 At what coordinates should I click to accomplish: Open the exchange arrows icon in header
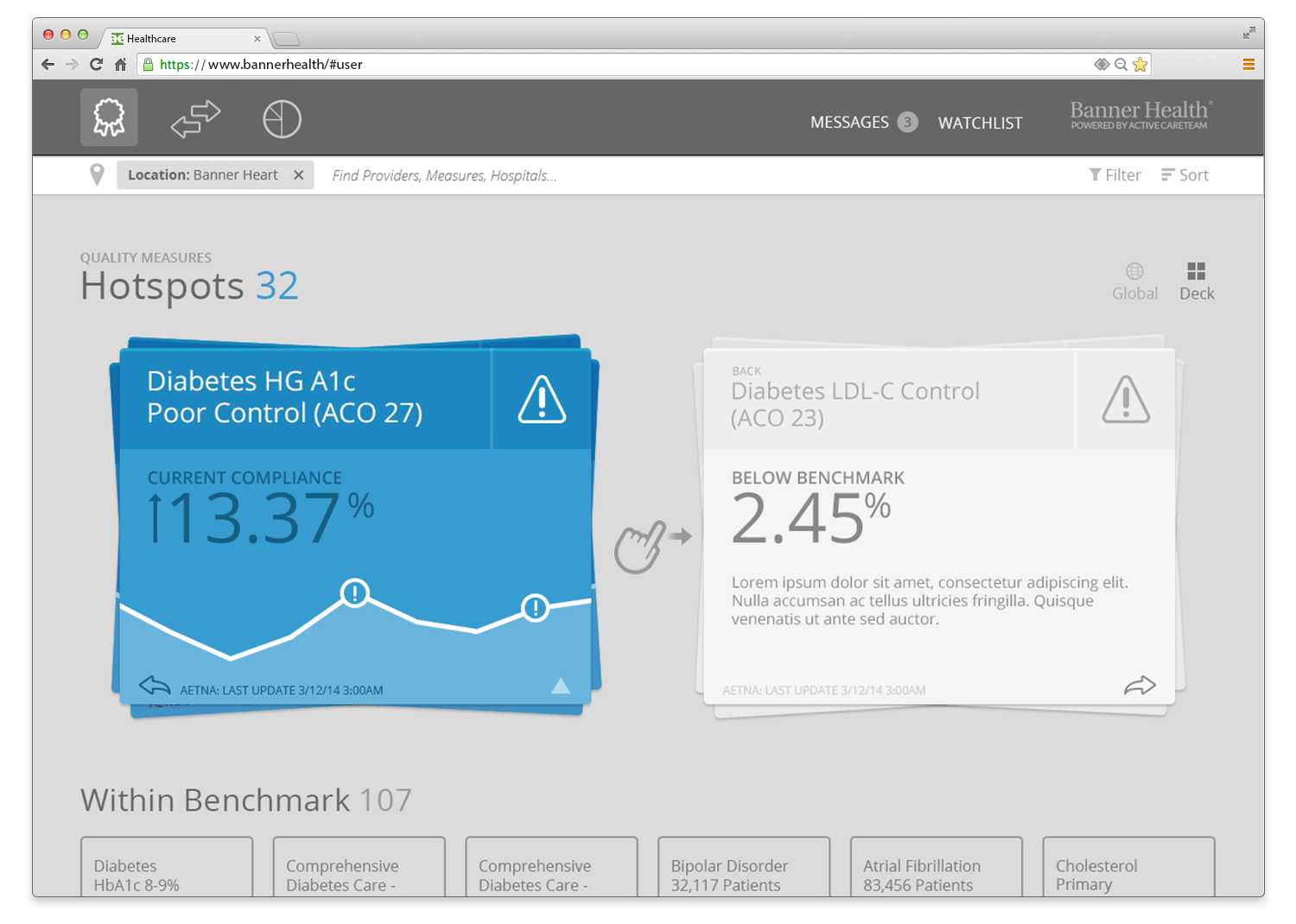point(195,119)
